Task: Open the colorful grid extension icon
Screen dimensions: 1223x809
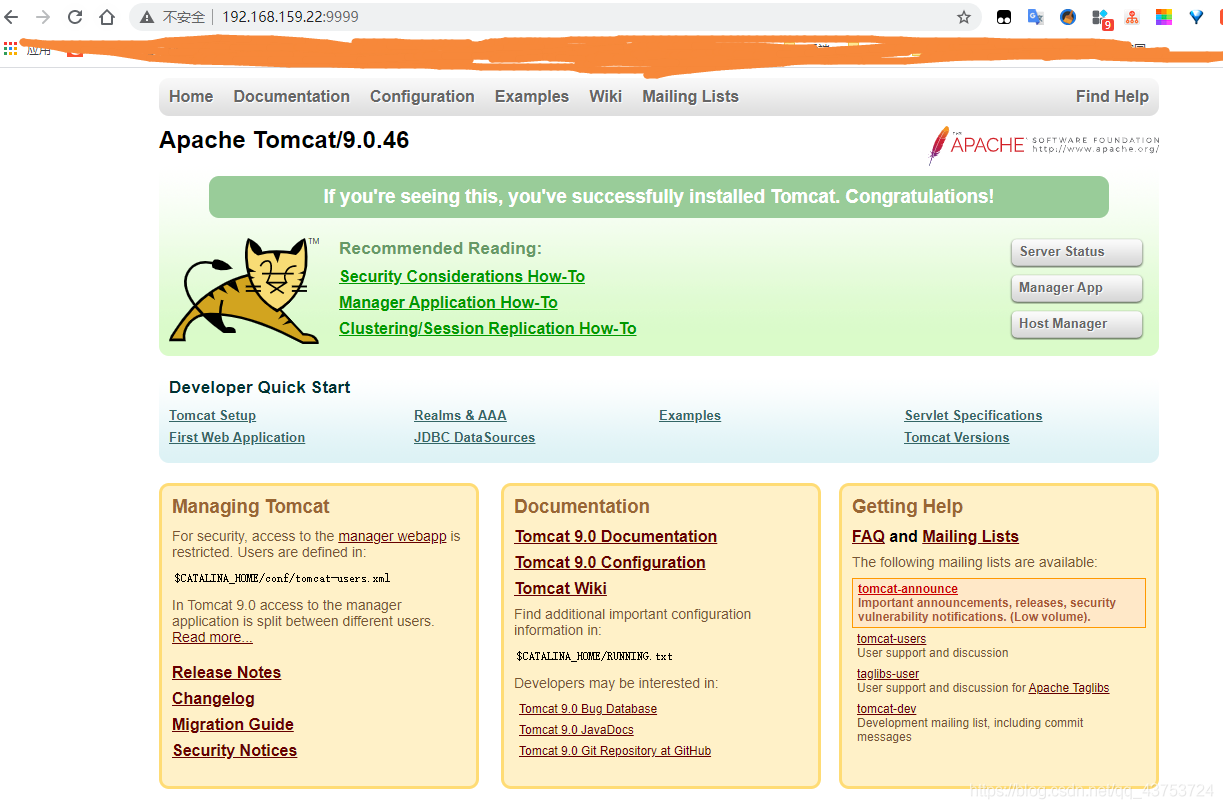Action: (1164, 17)
